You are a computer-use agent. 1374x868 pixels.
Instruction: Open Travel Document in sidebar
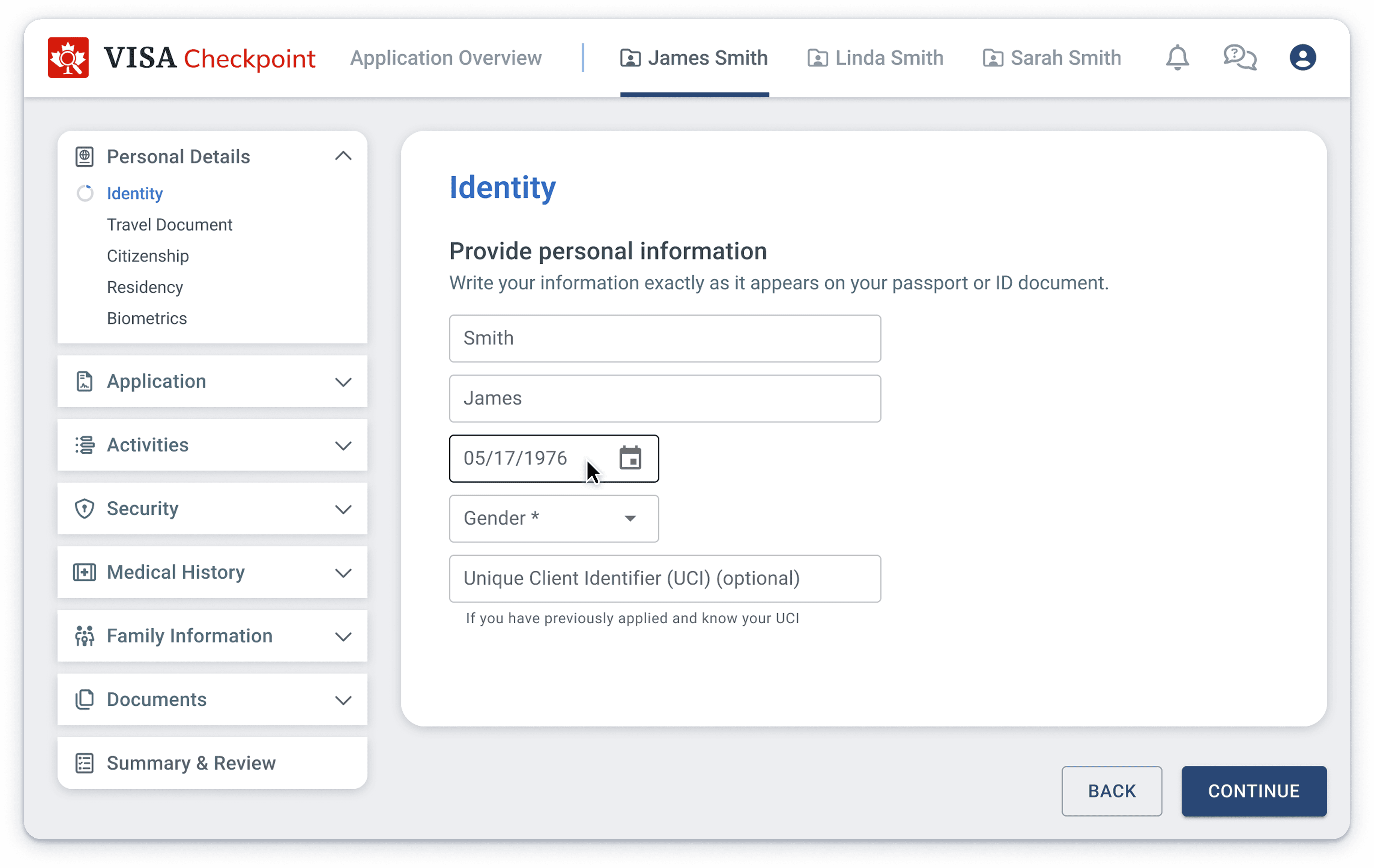tap(169, 225)
